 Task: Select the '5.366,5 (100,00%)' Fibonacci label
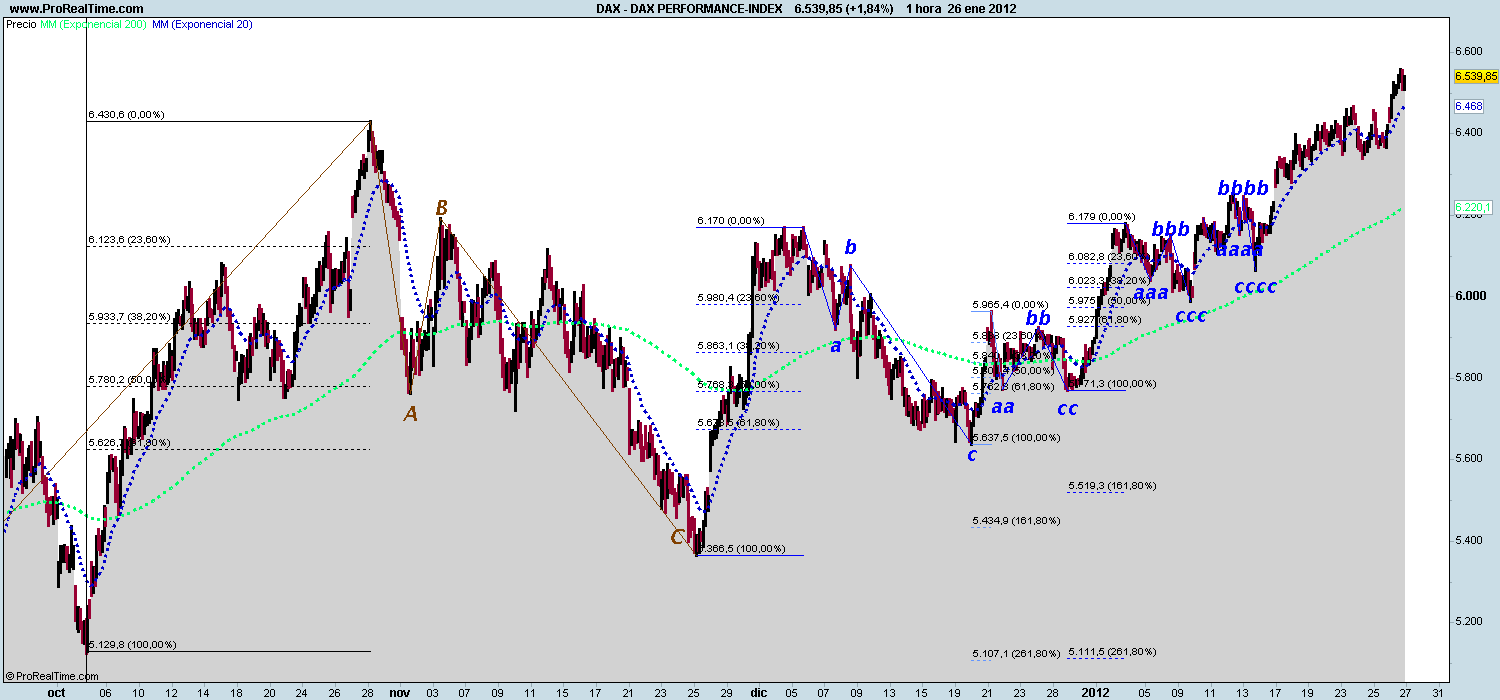[x=742, y=549]
